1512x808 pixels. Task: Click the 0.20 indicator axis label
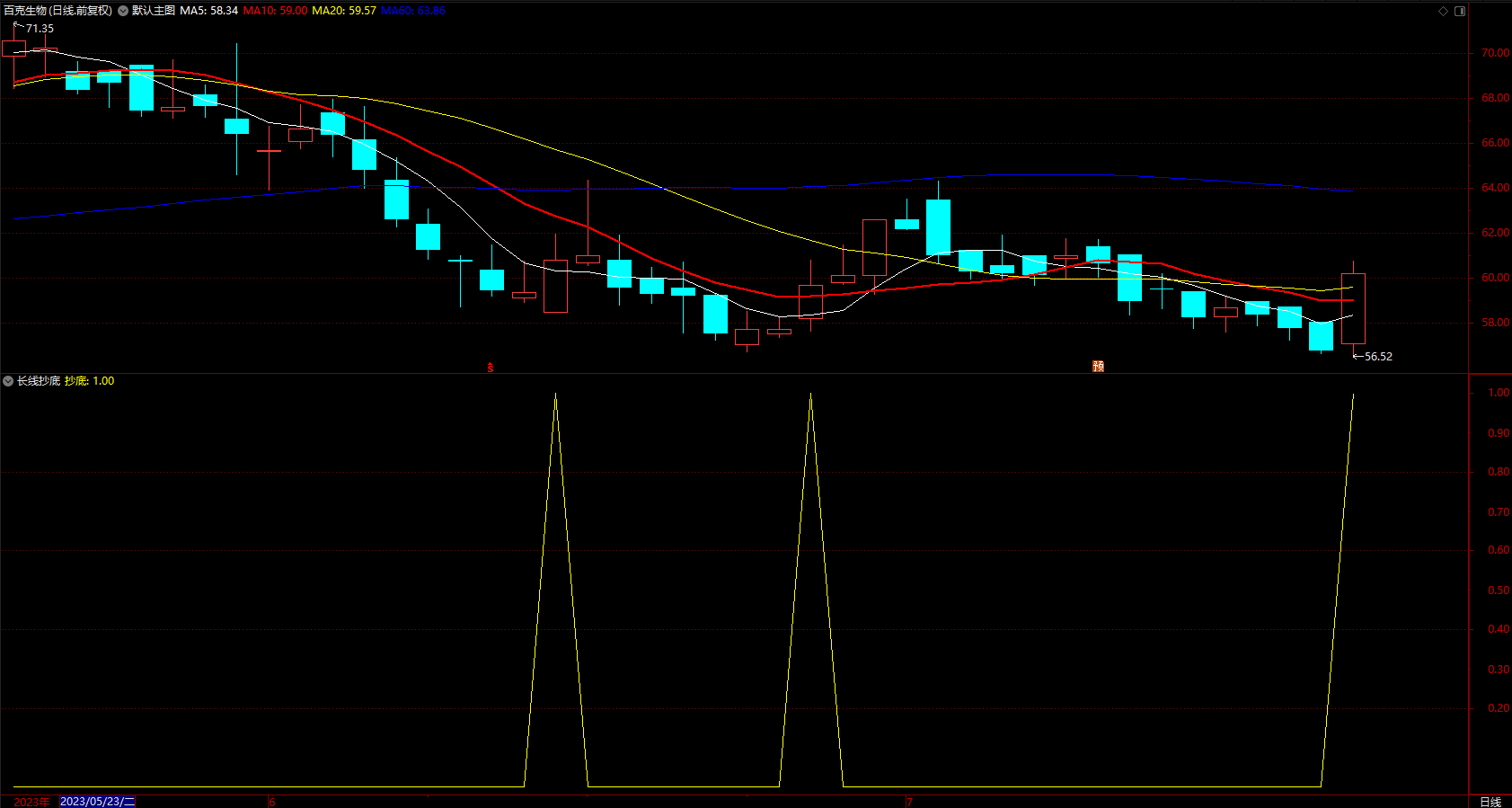pos(1499,708)
